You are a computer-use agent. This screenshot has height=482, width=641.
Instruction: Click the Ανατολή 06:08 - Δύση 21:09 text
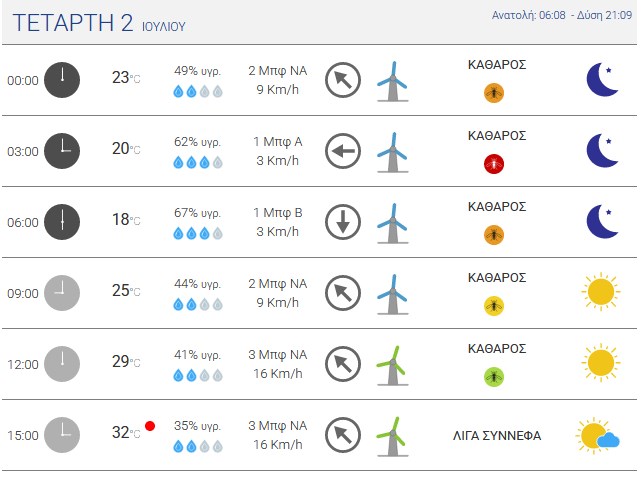tap(562, 16)
